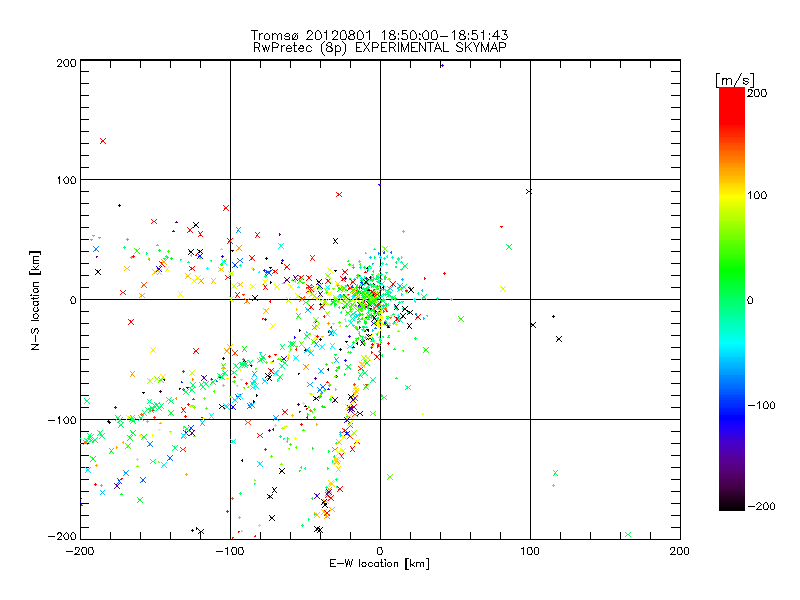Click the isolated red X marker in the upper-left plot area
800x600 pixels.
103,141
